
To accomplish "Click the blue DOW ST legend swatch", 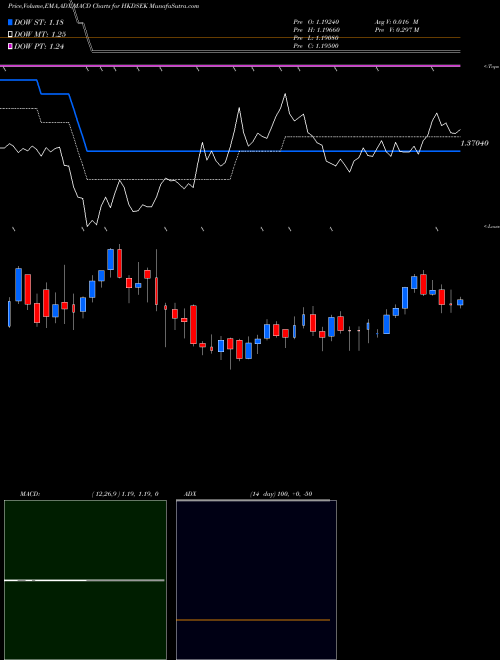I will (x=11, y=22).
